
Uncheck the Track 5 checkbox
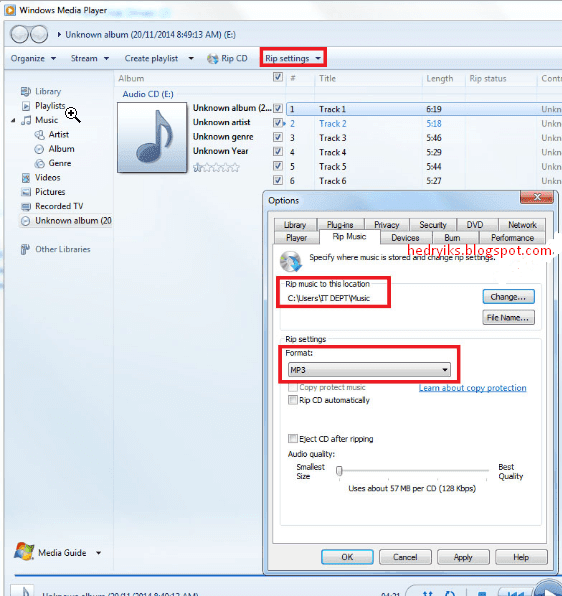[x=278, y=166]
